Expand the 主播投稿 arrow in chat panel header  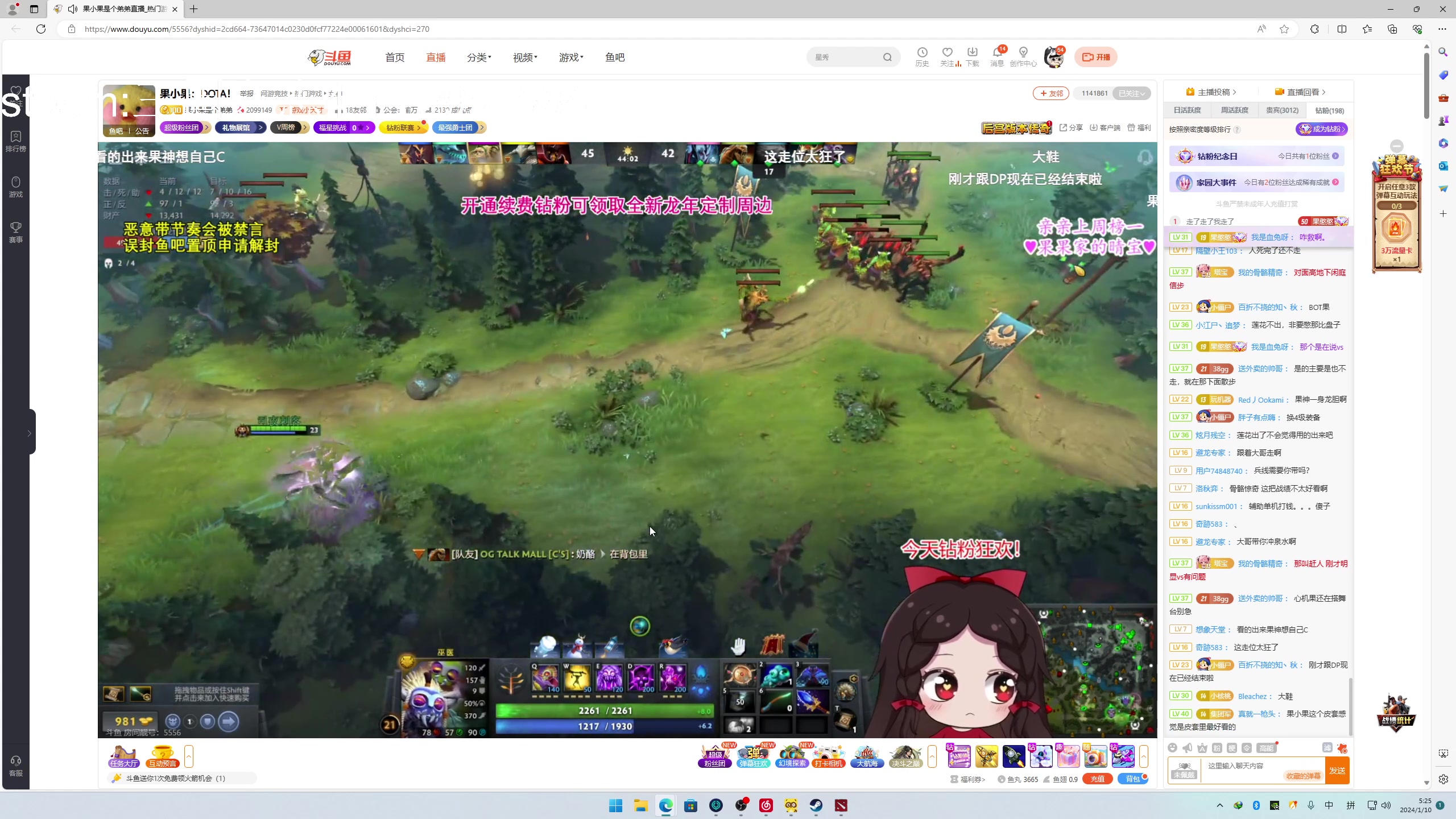pos(1234,92)
